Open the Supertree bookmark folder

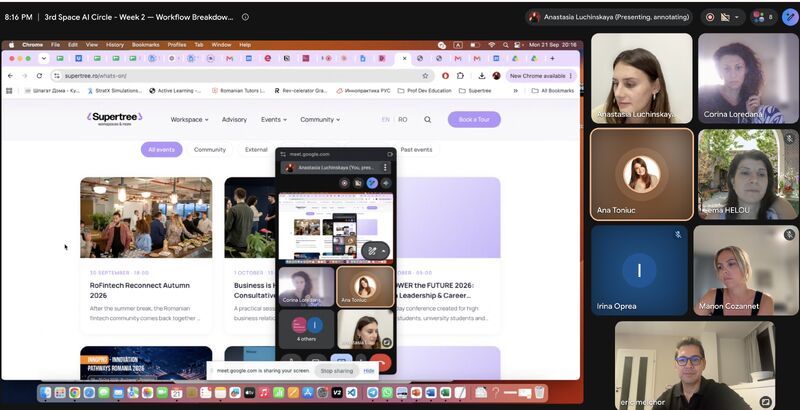(475, 91)
